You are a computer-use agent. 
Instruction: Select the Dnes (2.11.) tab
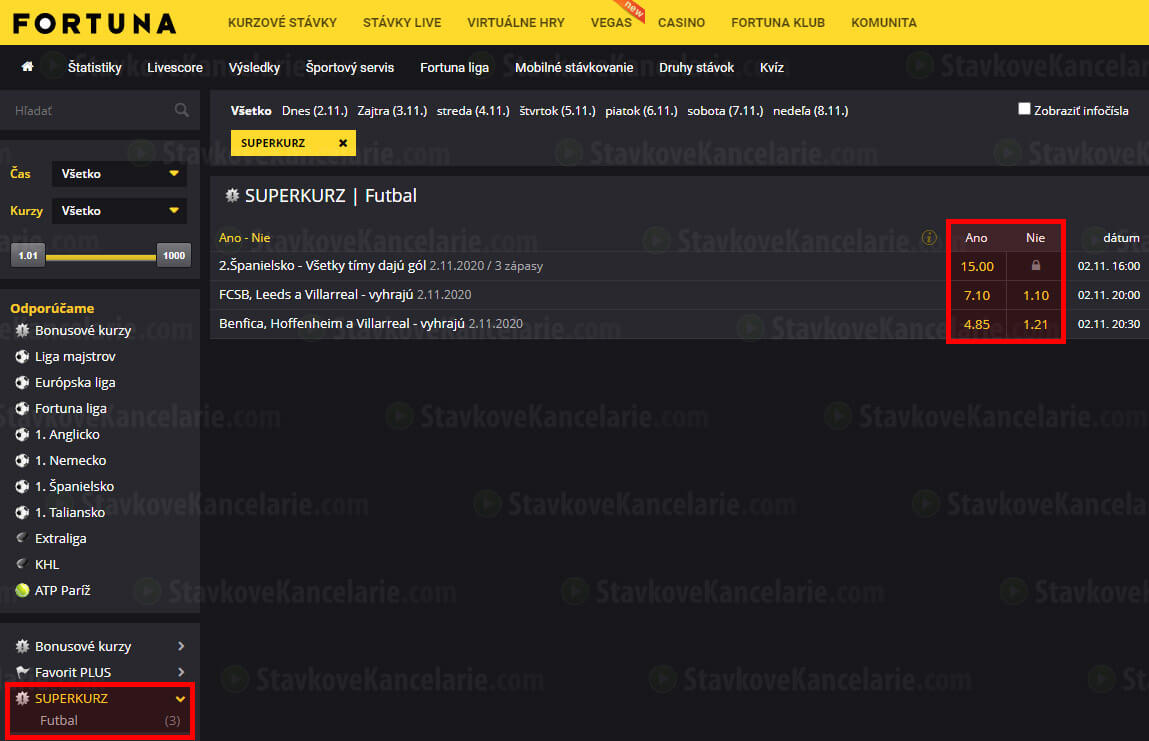tap(314, 111)
